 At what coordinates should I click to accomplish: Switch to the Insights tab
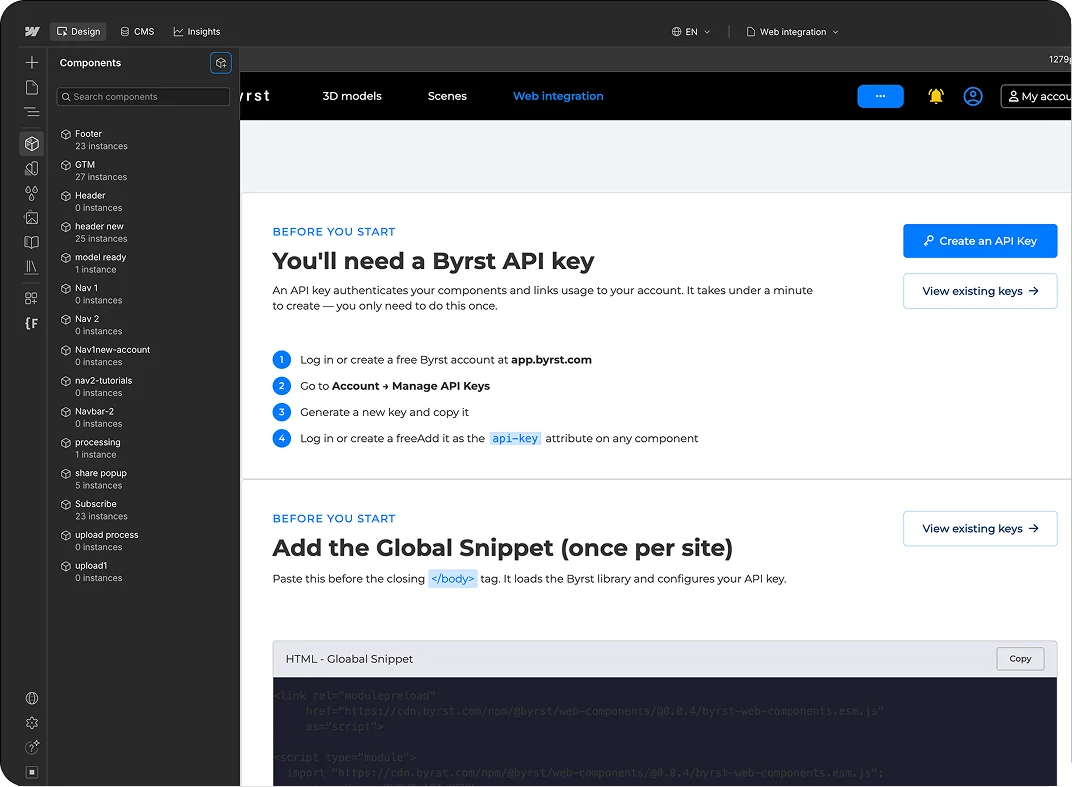pos(197,31)
